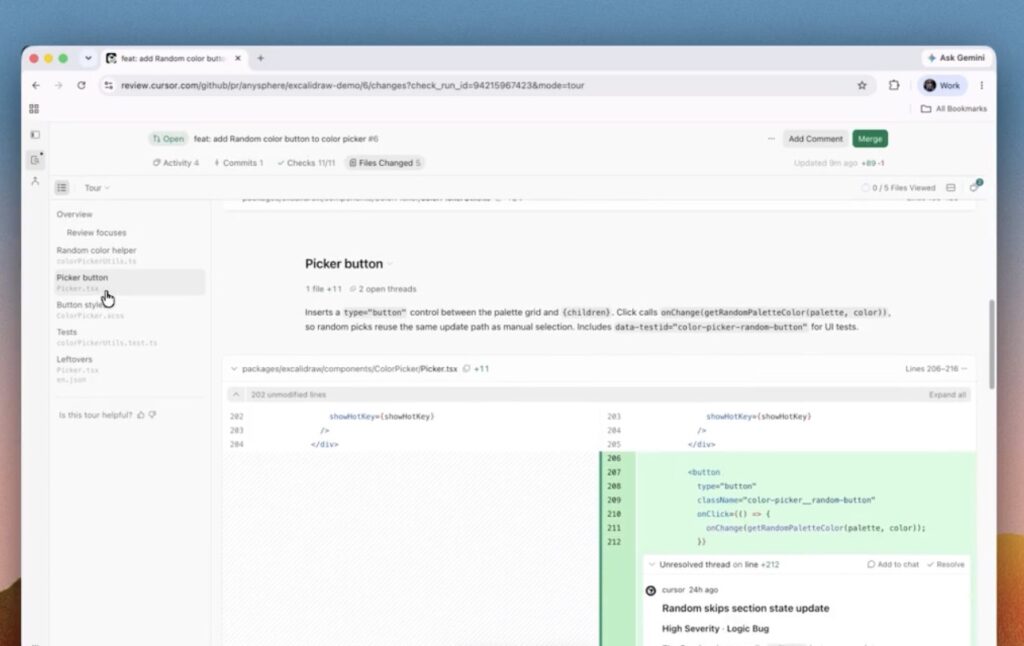Open the Random color helper tour step
Screen dimensions: 1024x646
129,255
